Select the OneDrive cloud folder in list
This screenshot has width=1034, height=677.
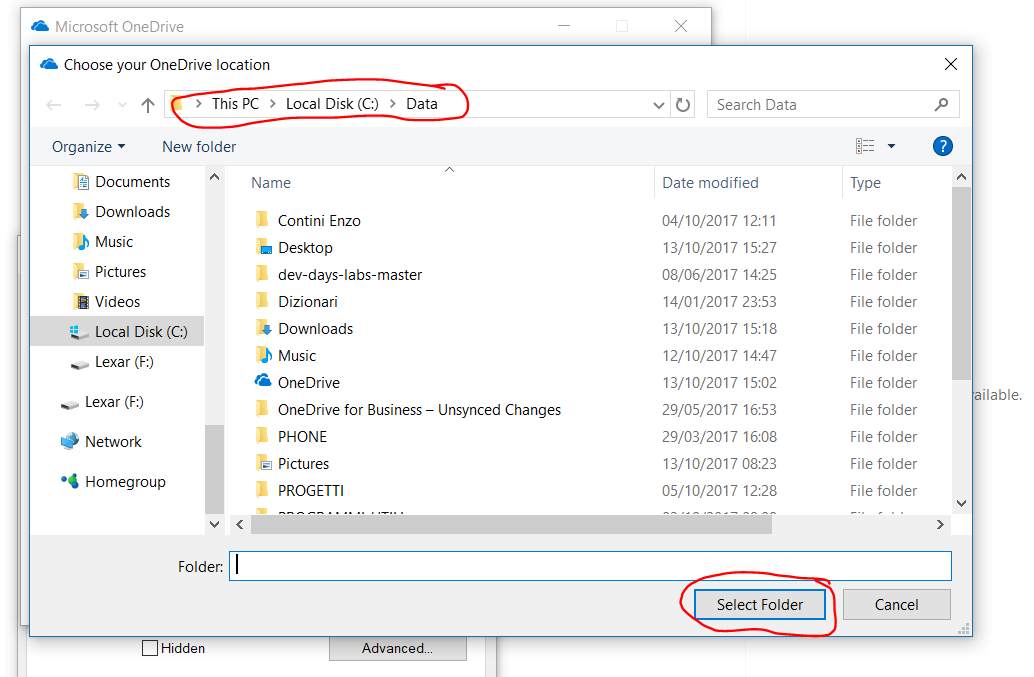coord(308,383)
